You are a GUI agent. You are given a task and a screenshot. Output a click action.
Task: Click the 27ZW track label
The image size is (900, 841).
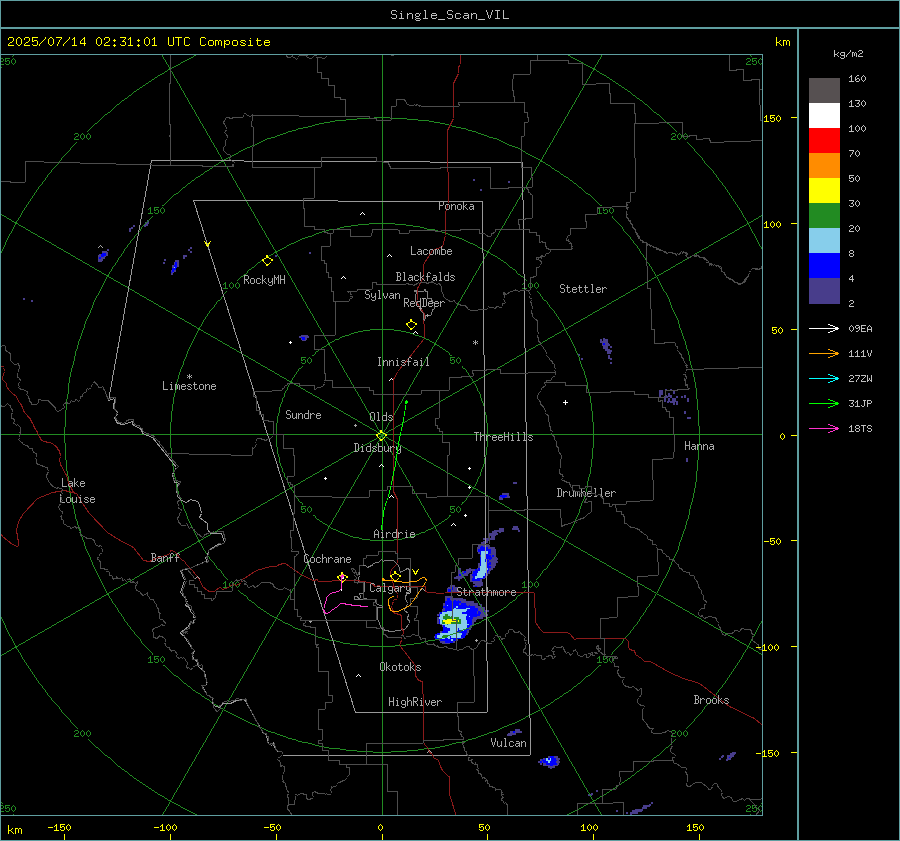[860, 379]
